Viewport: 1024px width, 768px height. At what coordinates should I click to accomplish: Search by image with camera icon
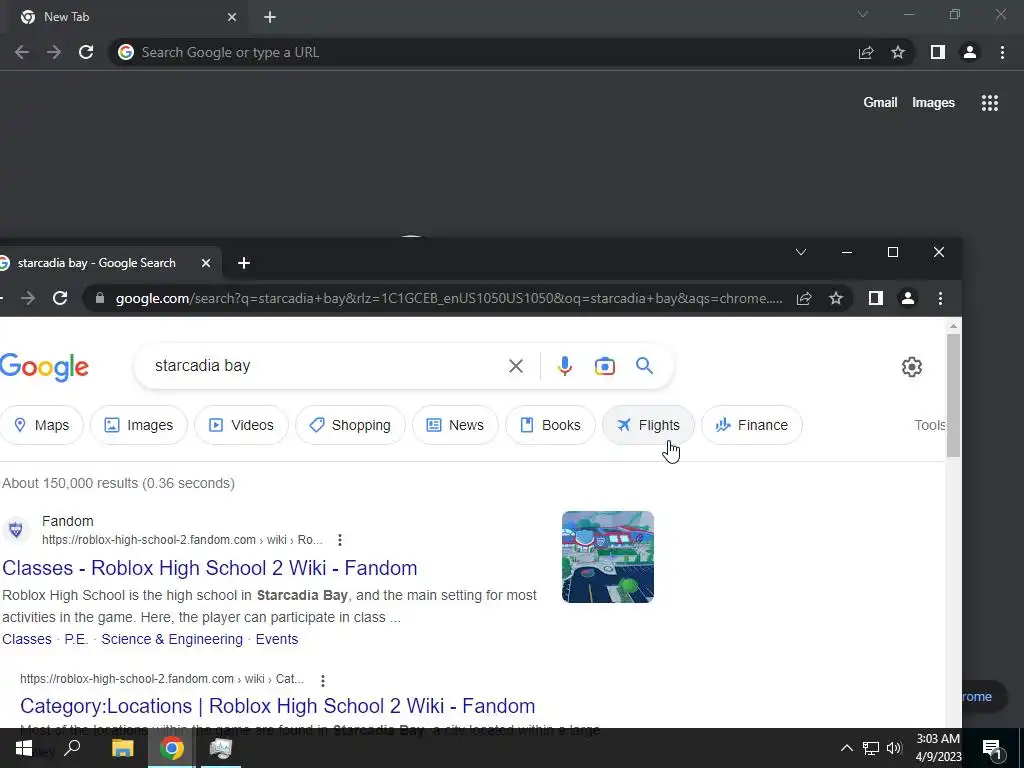click(605, 366)
